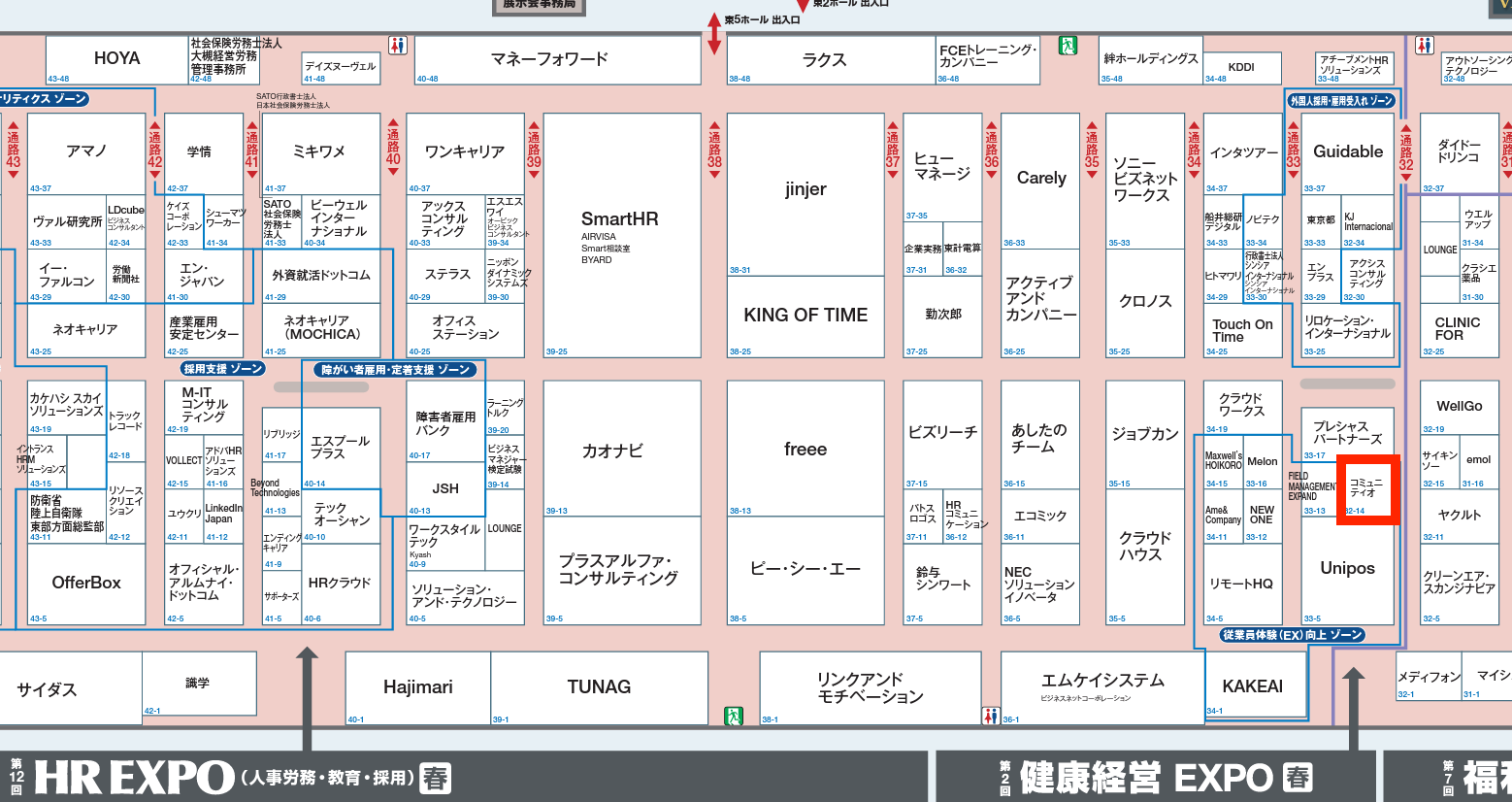Open the HOYA booth

[117, 60]
